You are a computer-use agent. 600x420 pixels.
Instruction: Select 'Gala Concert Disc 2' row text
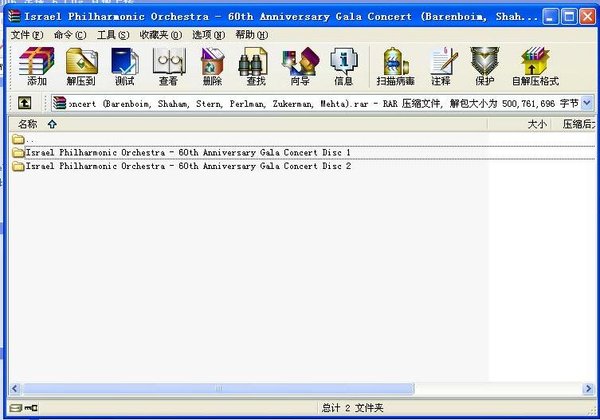click(188, 166)
